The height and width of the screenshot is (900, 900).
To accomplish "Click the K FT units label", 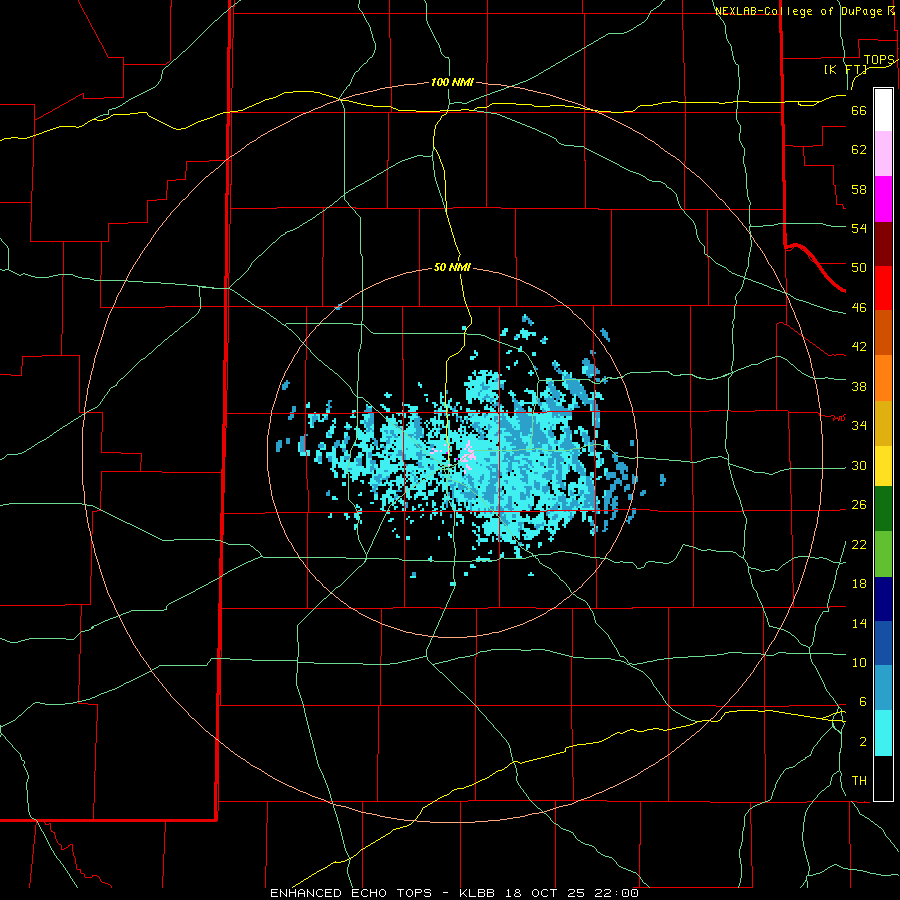I will coord(845,69).
